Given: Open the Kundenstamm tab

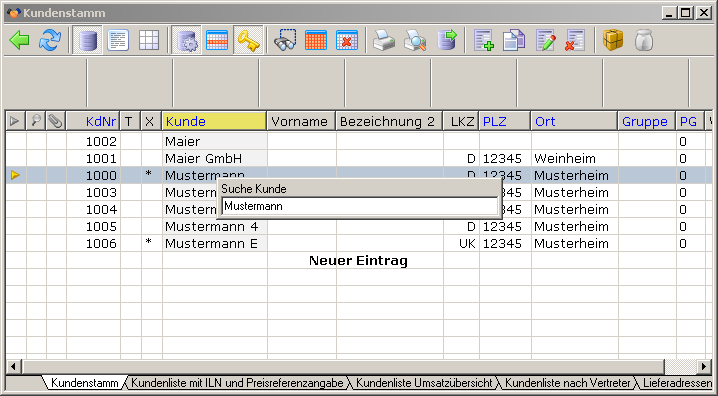Looking at the screenshot, I should (84, 383).
